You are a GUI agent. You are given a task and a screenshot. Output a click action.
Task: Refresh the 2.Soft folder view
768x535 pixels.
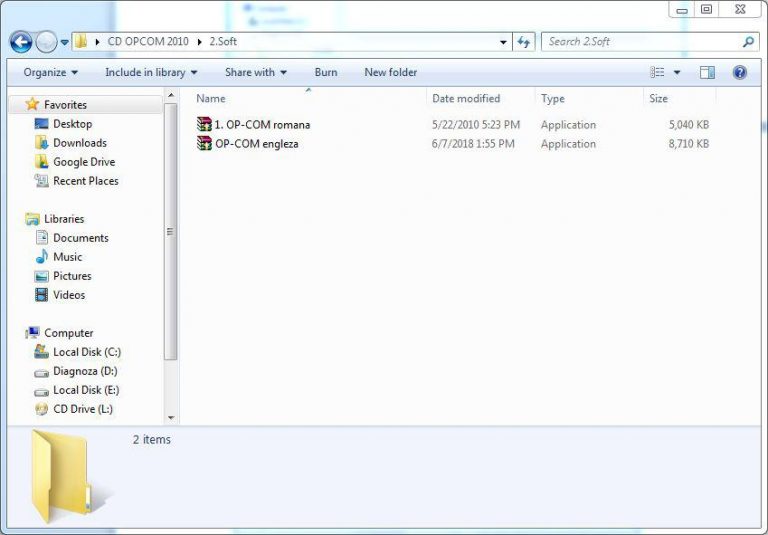point(524,43)
